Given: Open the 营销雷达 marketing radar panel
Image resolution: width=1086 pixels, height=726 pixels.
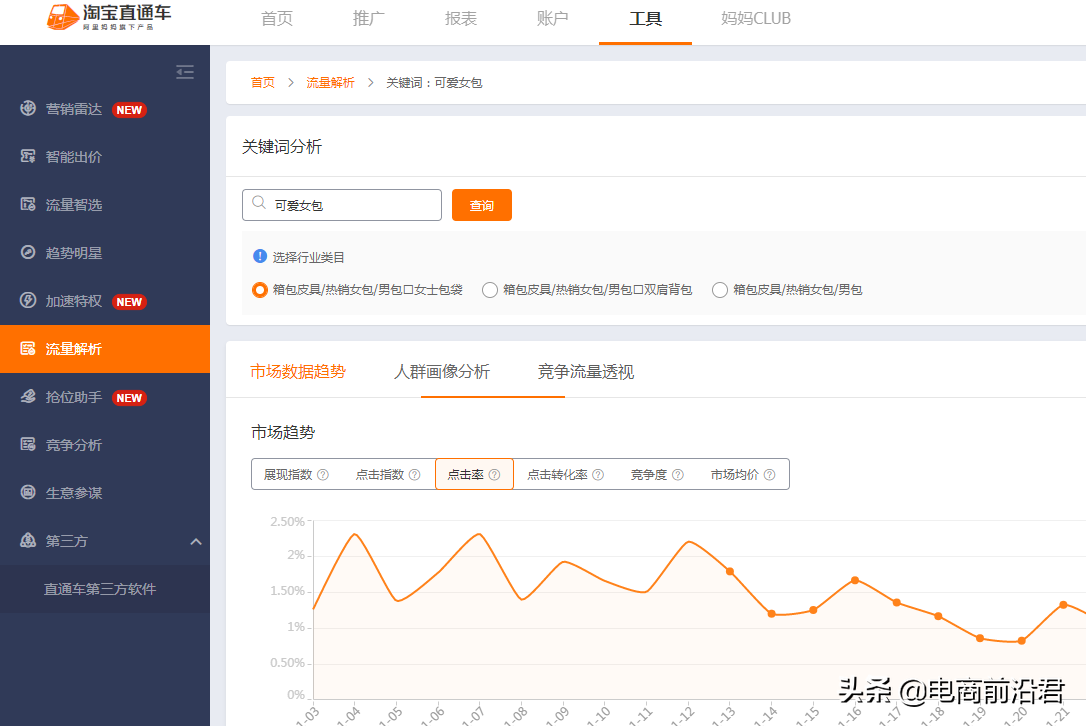Looking at the screenshot, I should pos(75,109).
